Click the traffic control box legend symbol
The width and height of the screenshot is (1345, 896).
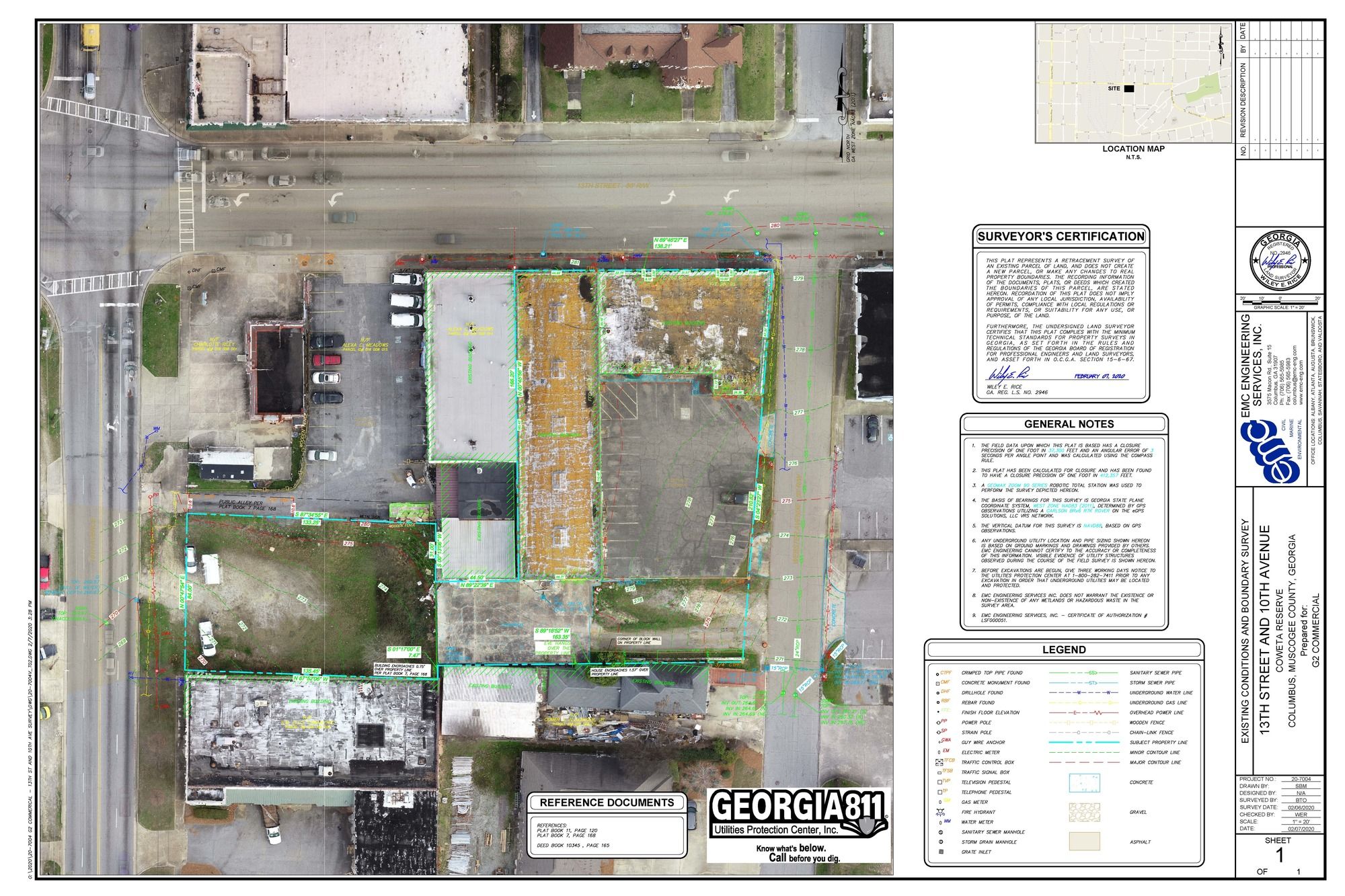pyautogui.click(x=940, y=762)
